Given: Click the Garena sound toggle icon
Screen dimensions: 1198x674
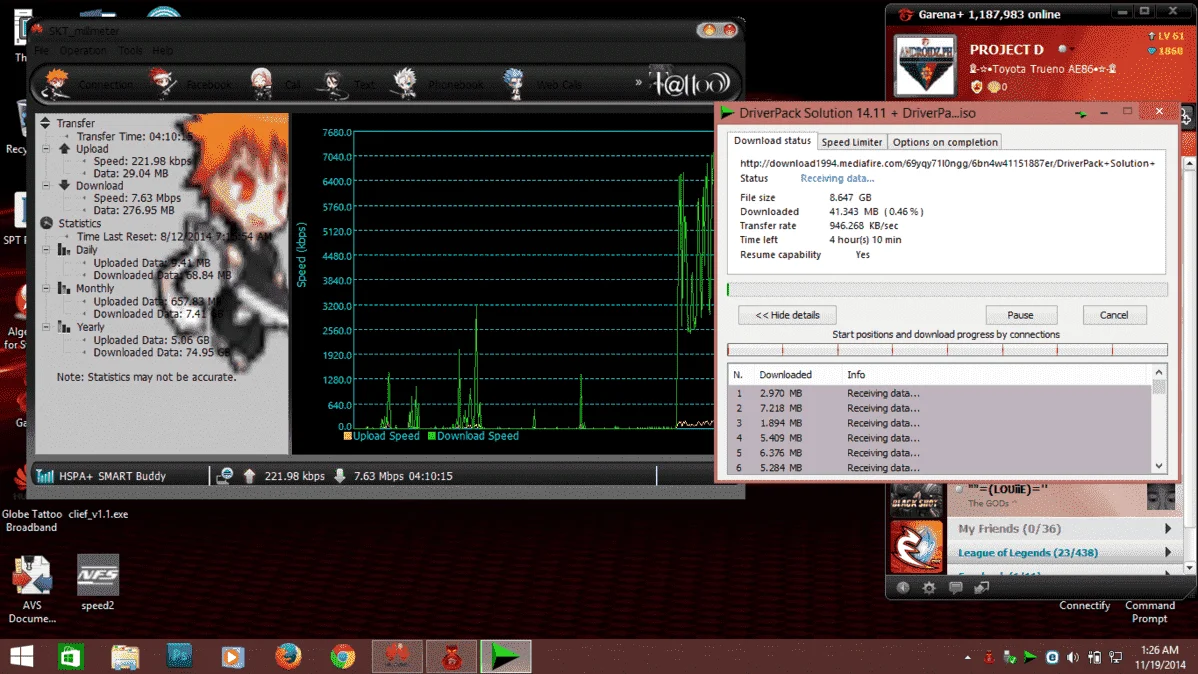Looking at the screenshot, I should coord(903,588).
